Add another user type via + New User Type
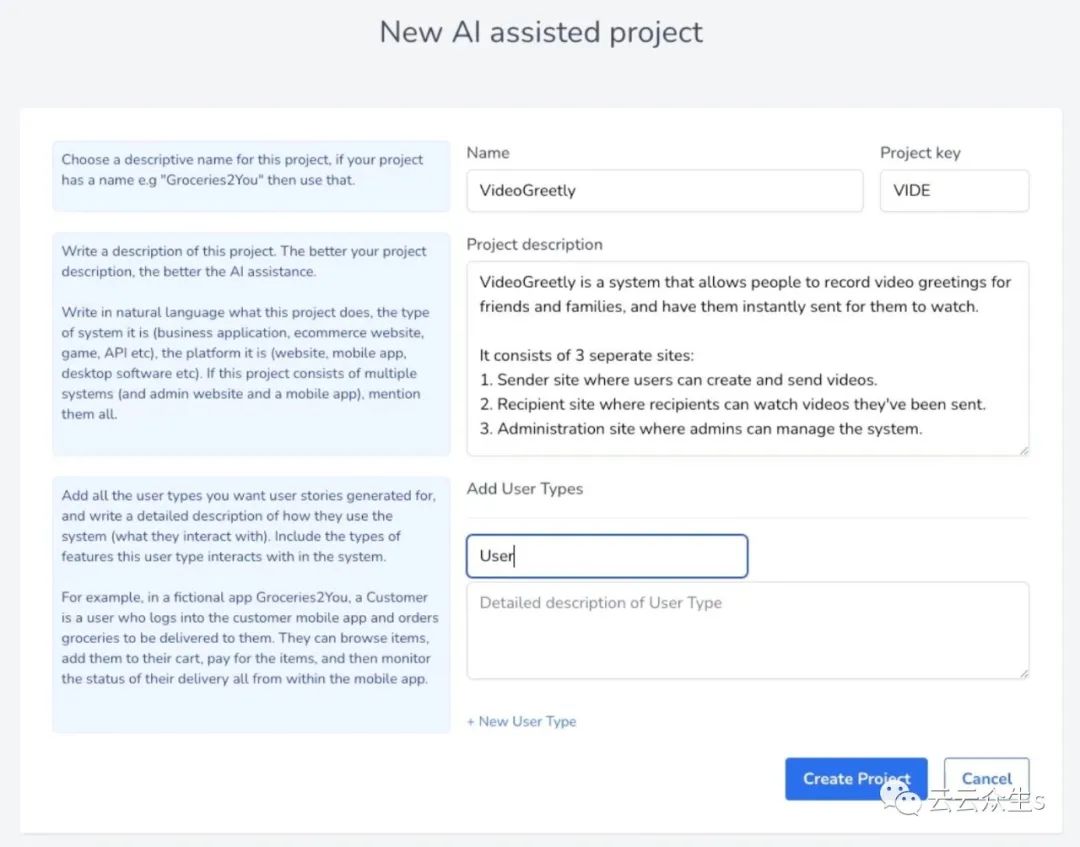 (521, 721)
